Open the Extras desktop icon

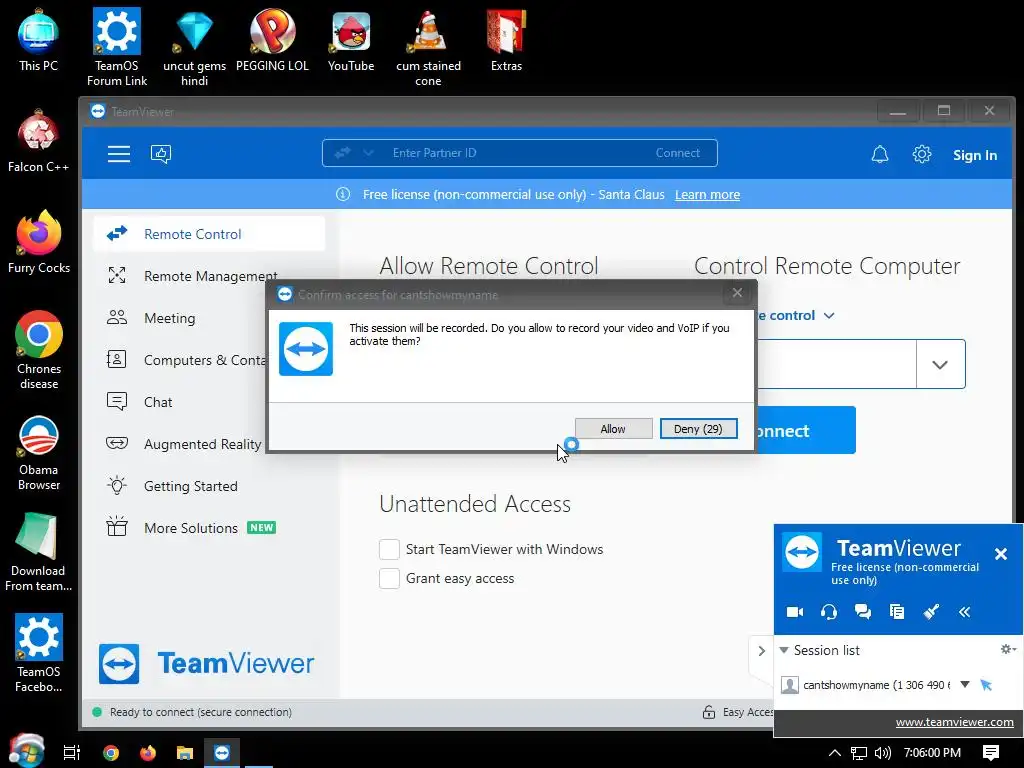pyautogui.click(x=506, y=39)
